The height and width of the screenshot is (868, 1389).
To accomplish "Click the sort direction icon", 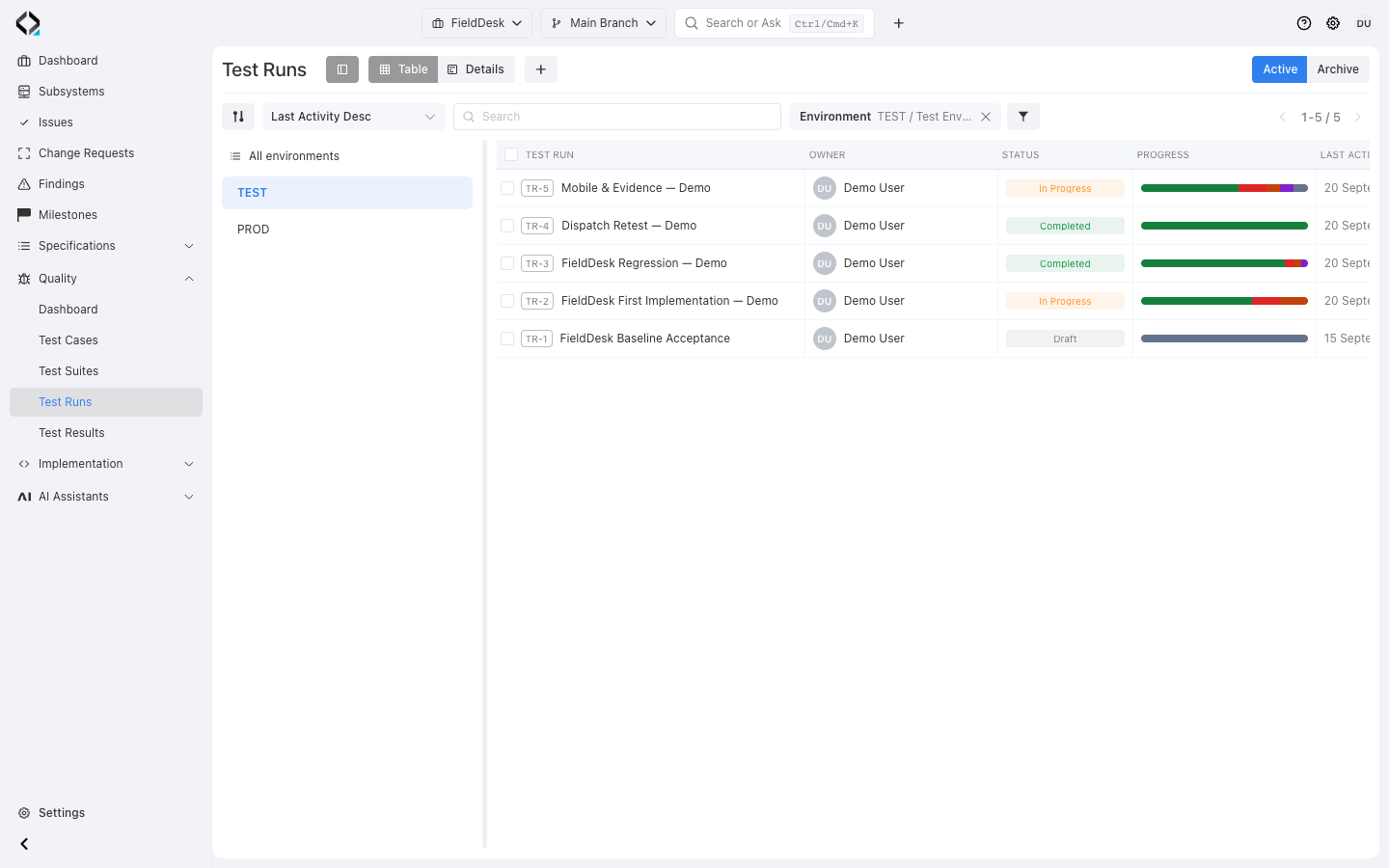I will [x=238, y=117].
